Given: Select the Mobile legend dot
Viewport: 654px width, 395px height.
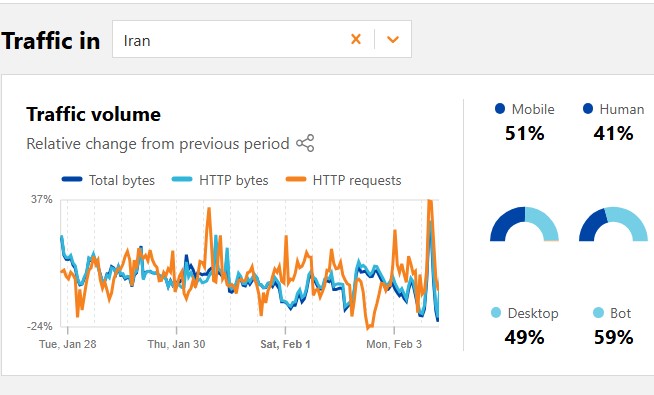Looking at the screenshot, I should [500, 109].
